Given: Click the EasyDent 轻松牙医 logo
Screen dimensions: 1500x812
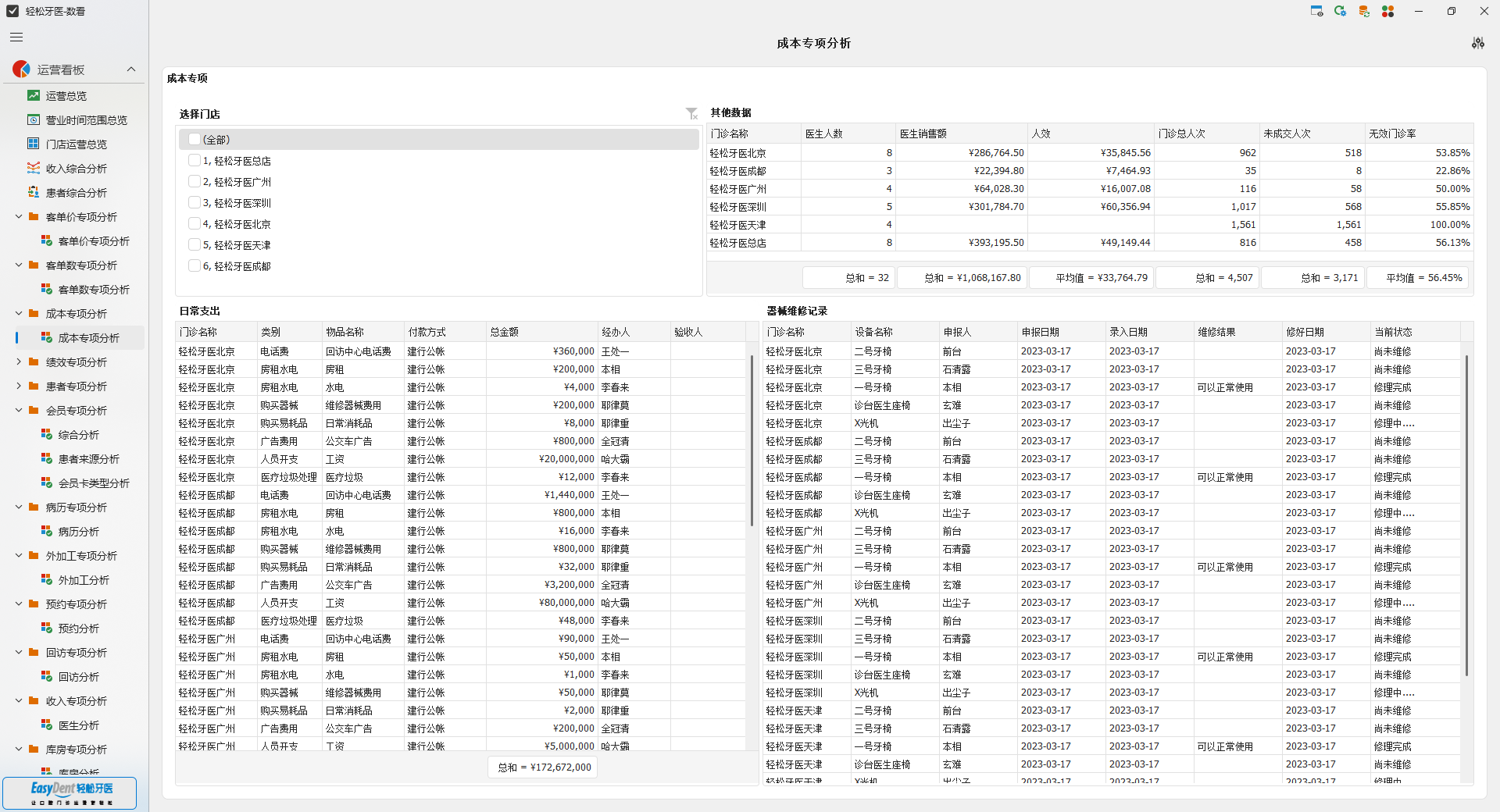Looking at the screenshot, I should (70, 792).
